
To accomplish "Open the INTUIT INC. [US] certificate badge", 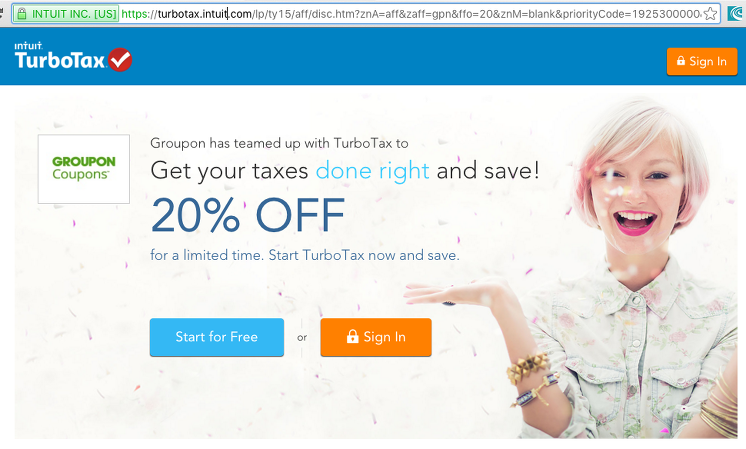I will pos(66,14).
